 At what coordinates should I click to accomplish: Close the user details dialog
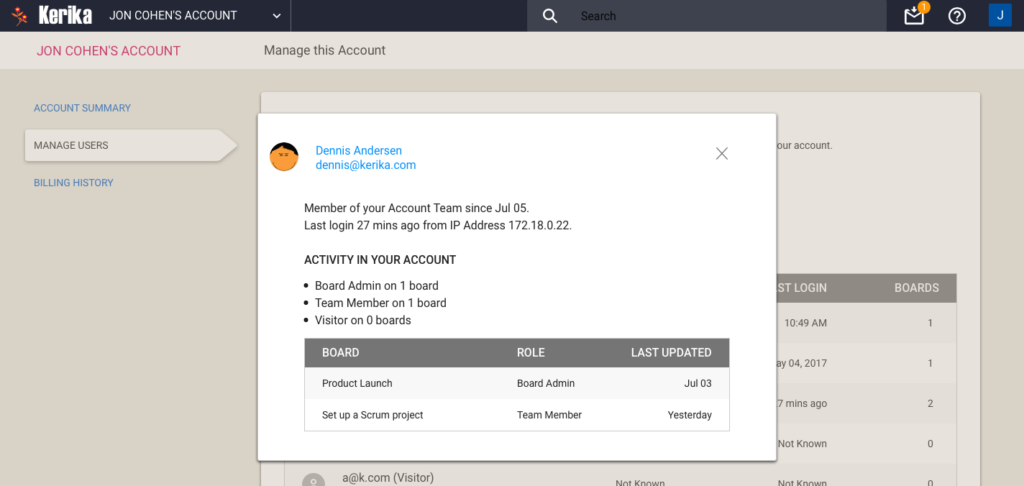[x=722, y=154]
